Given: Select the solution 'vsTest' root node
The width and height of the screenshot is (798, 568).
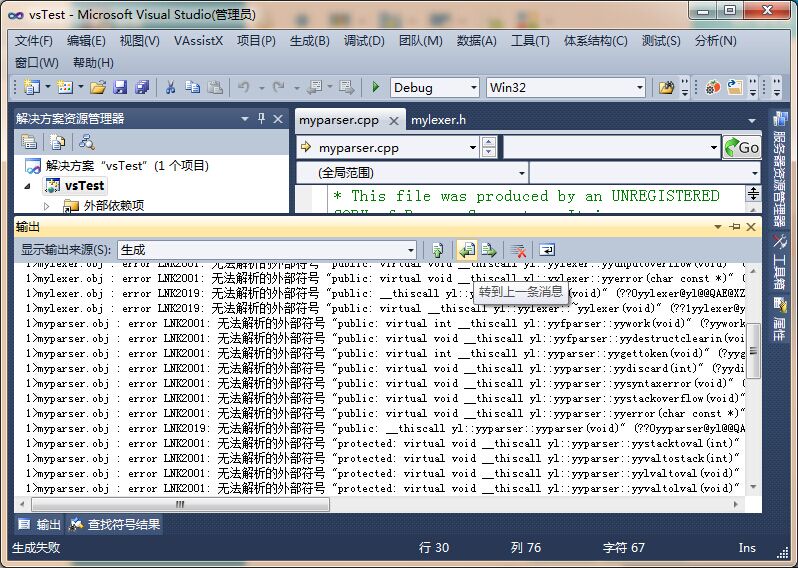Looking at the screenshot, I should point(117,165).
